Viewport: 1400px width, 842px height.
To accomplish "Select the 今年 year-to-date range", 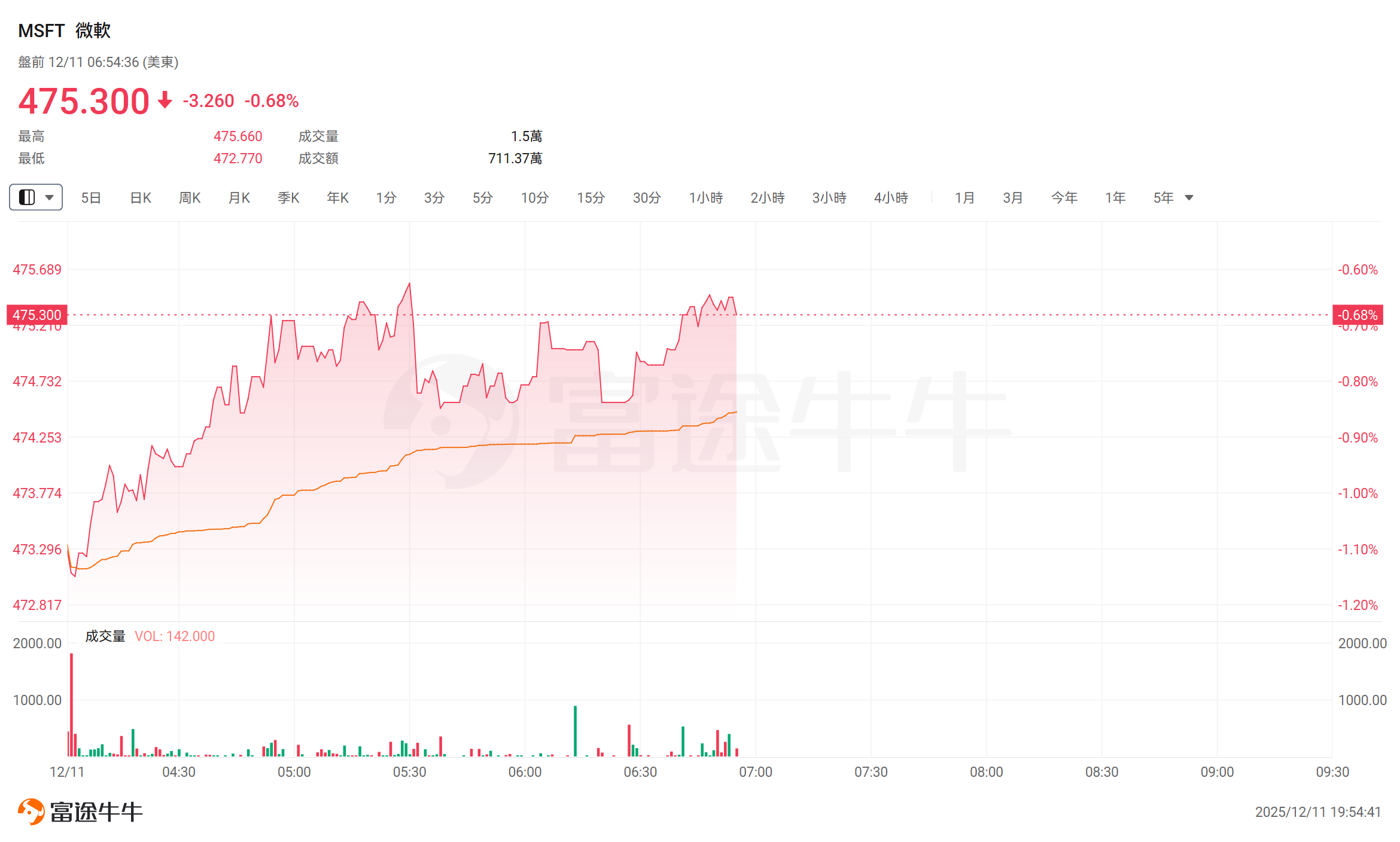I will tap(1064, 197).
